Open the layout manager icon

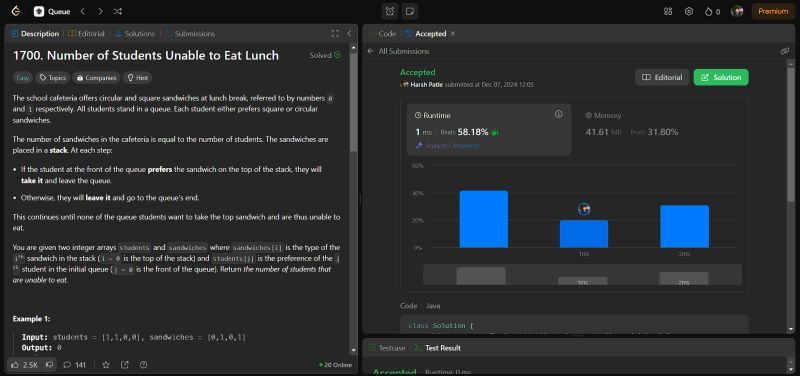coord(668,11)
